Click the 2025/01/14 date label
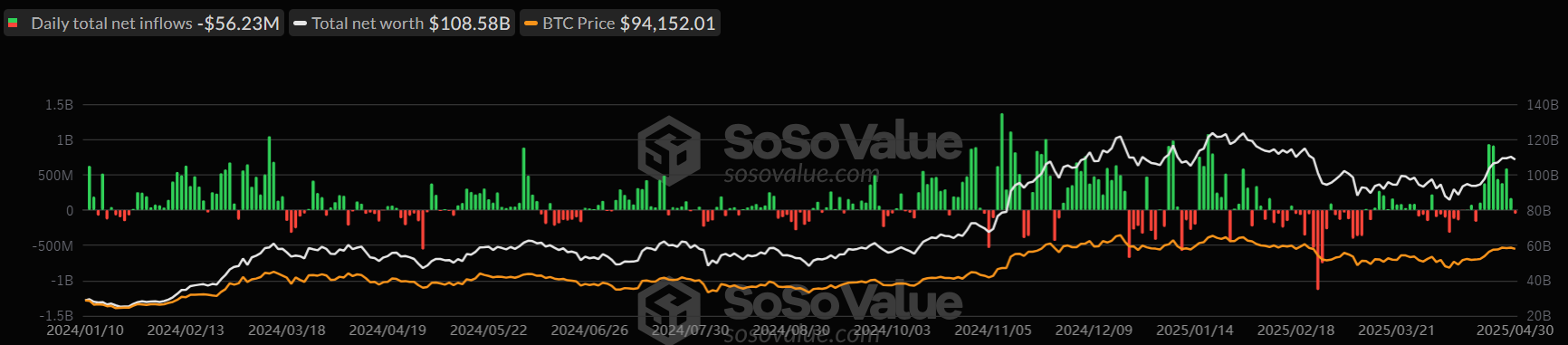The width and height of the screenshot is (1568, 345). [1195, 331]
